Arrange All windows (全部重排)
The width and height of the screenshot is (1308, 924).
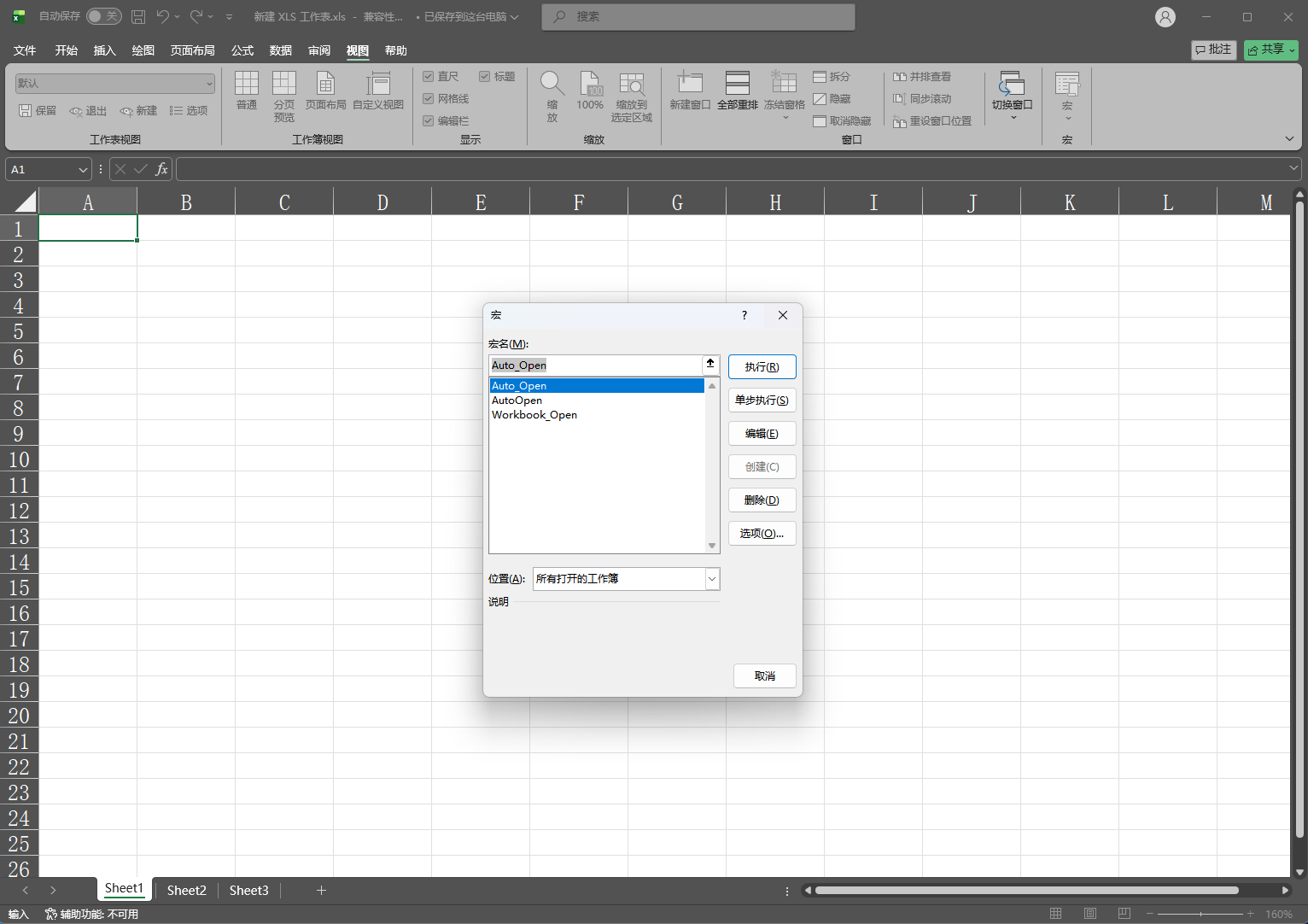(738, 91)
